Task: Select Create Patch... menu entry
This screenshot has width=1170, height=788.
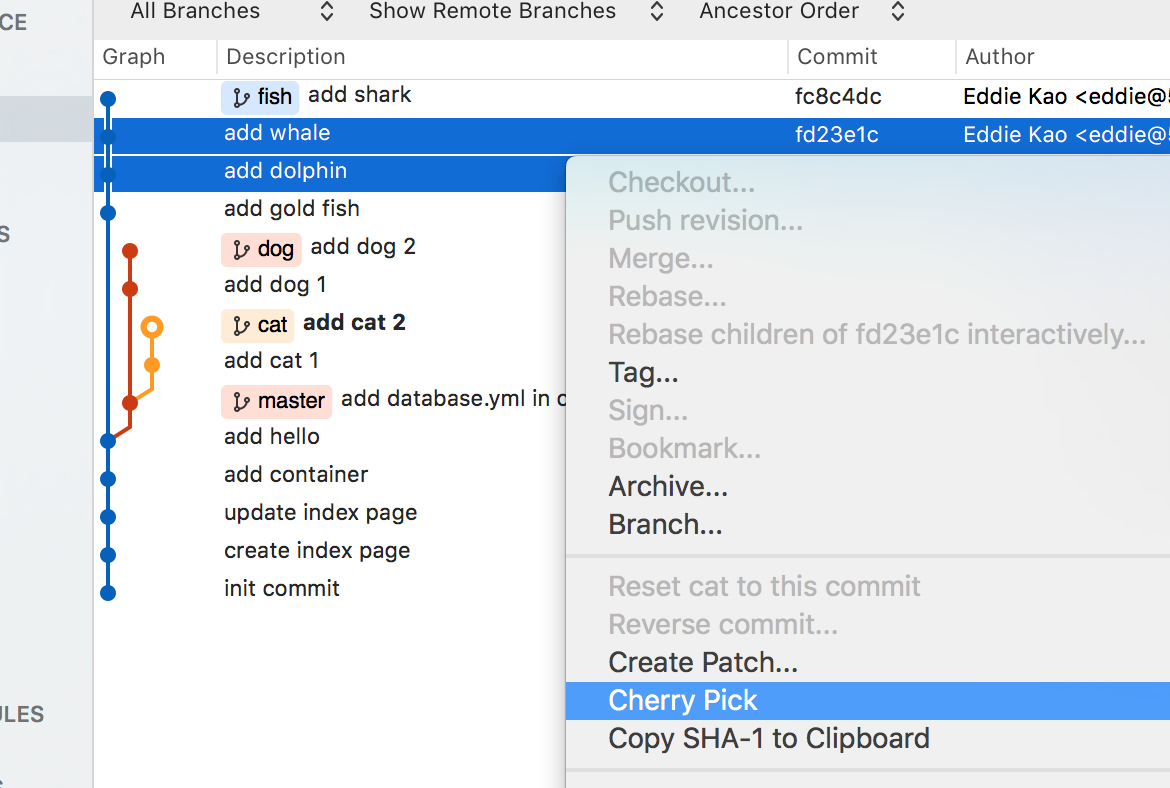Action: 703,663
